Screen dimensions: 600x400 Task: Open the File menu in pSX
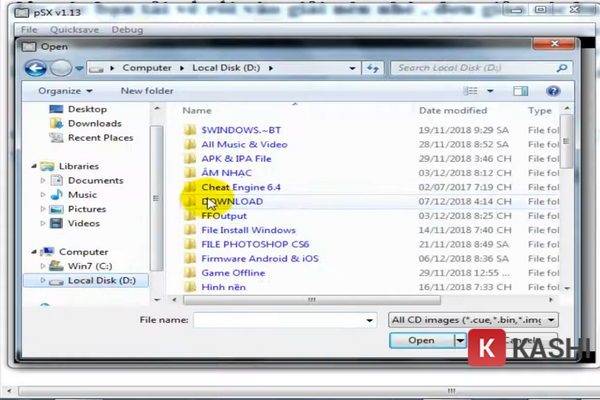(x=28, y=30)
